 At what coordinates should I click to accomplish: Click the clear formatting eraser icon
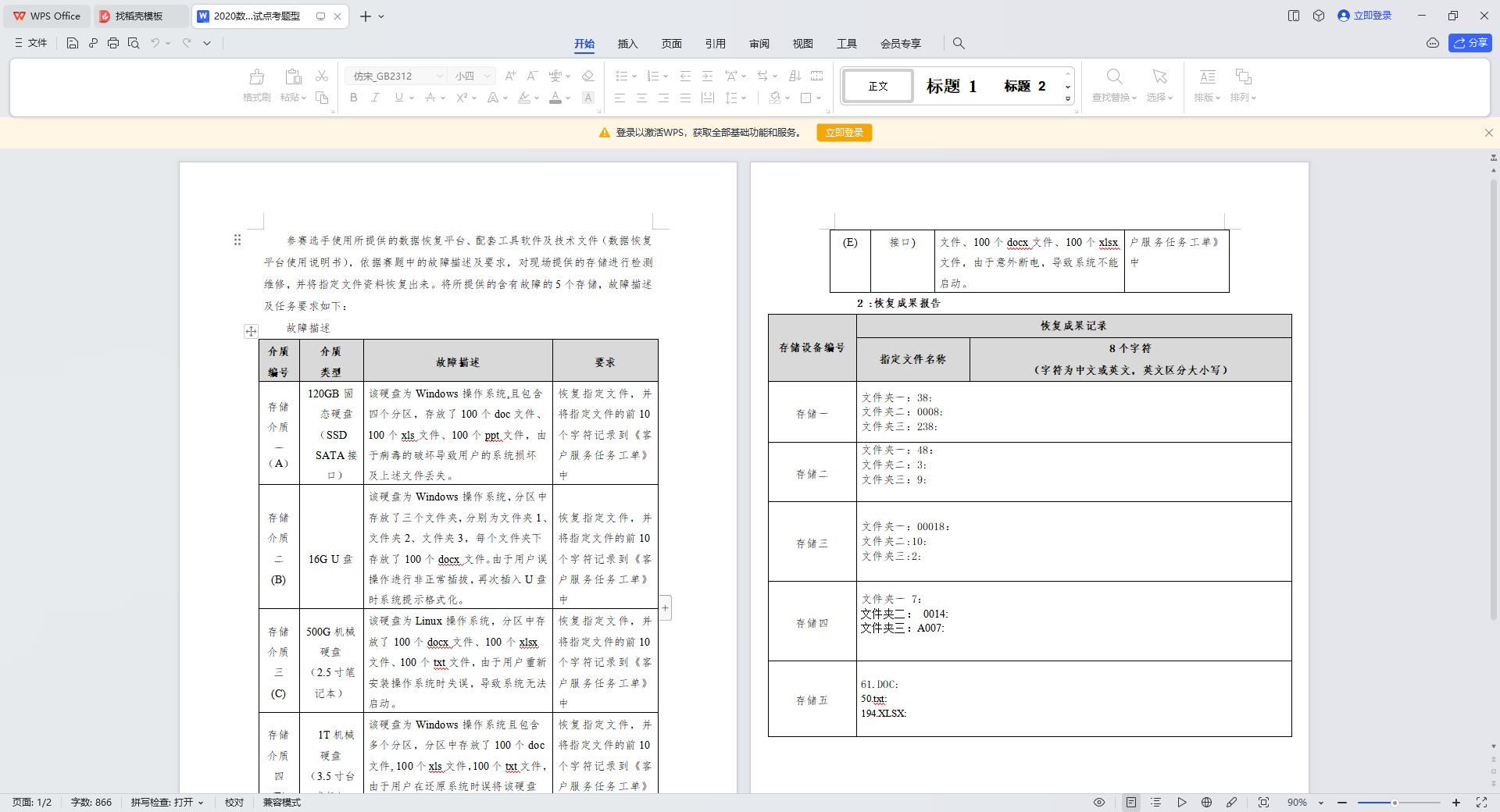coord(588,76)
